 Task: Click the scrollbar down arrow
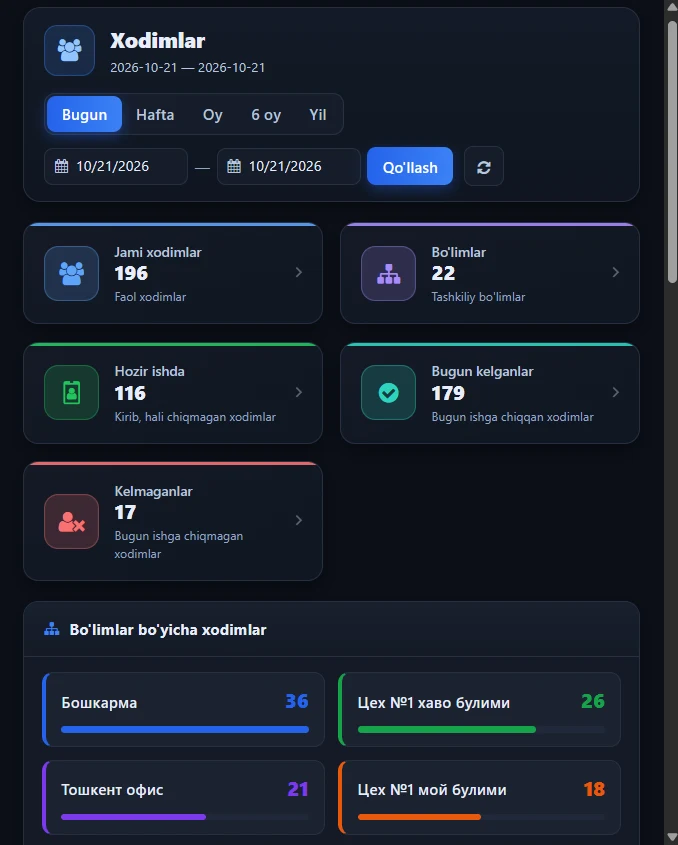(x=672, y=837)
